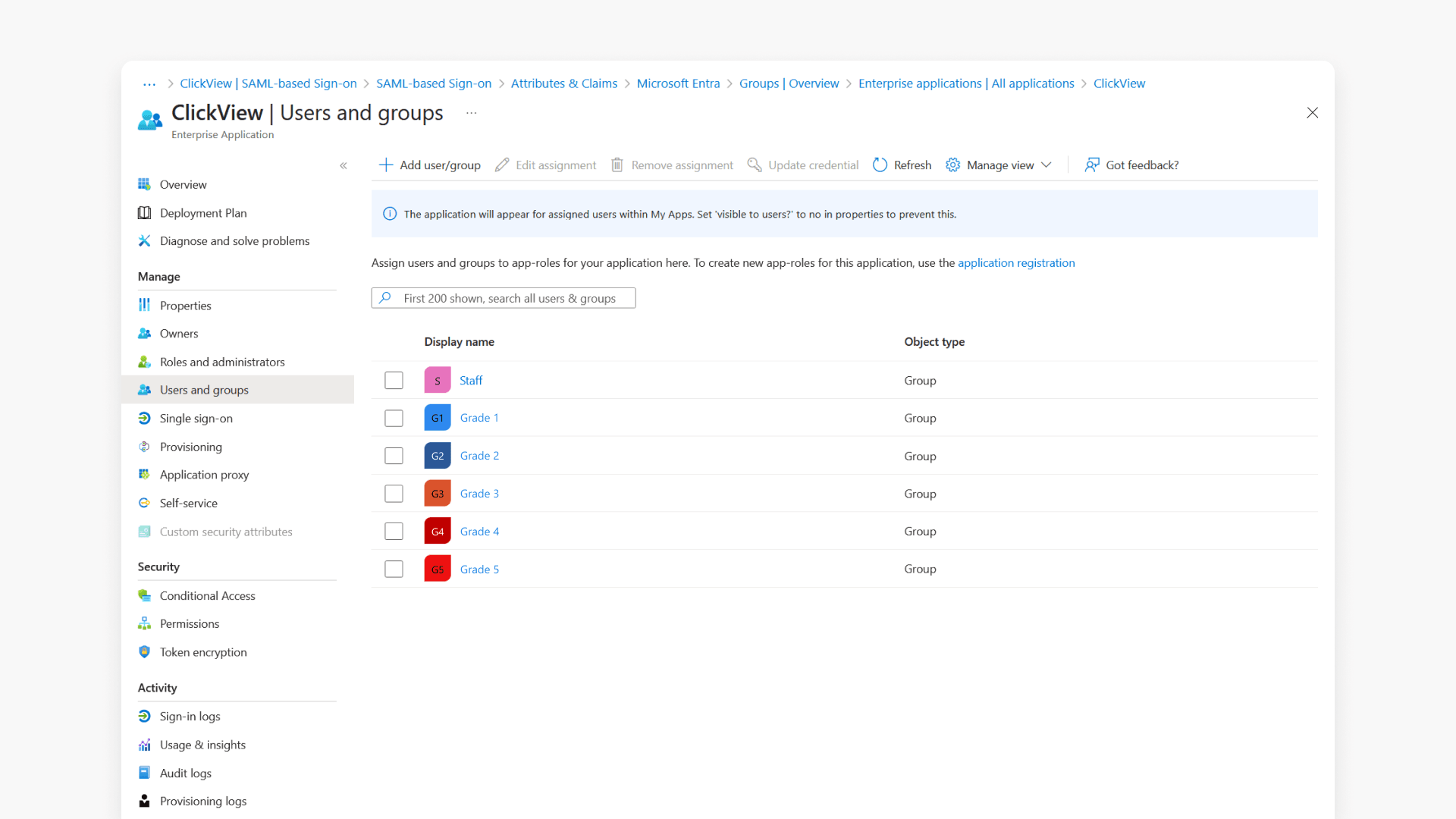Screen dimensions: 1456x819
Task: Open Conditional Access from sidebar icon
Action: click(144, 595)
